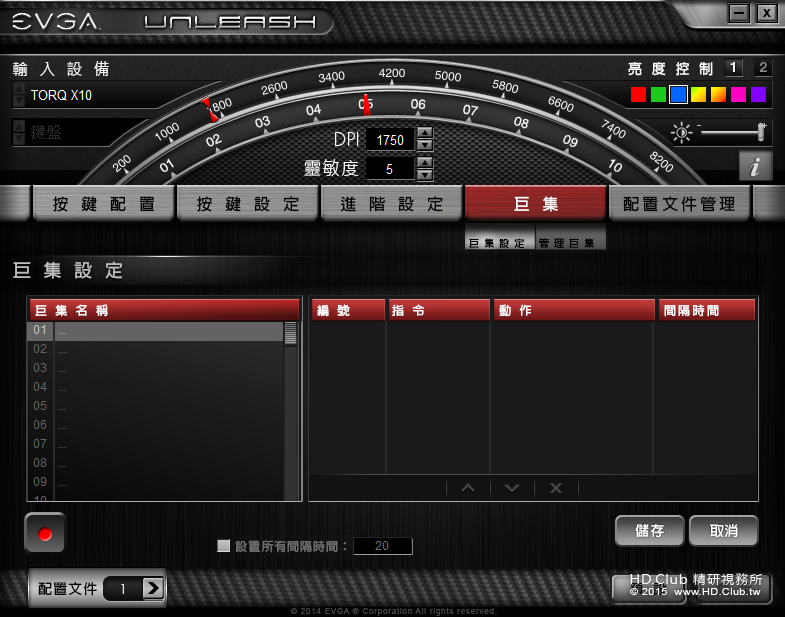Choose the red color swatch
Image resolution: width=785 pixels, height=617 pixels.
tap(638, 95)
